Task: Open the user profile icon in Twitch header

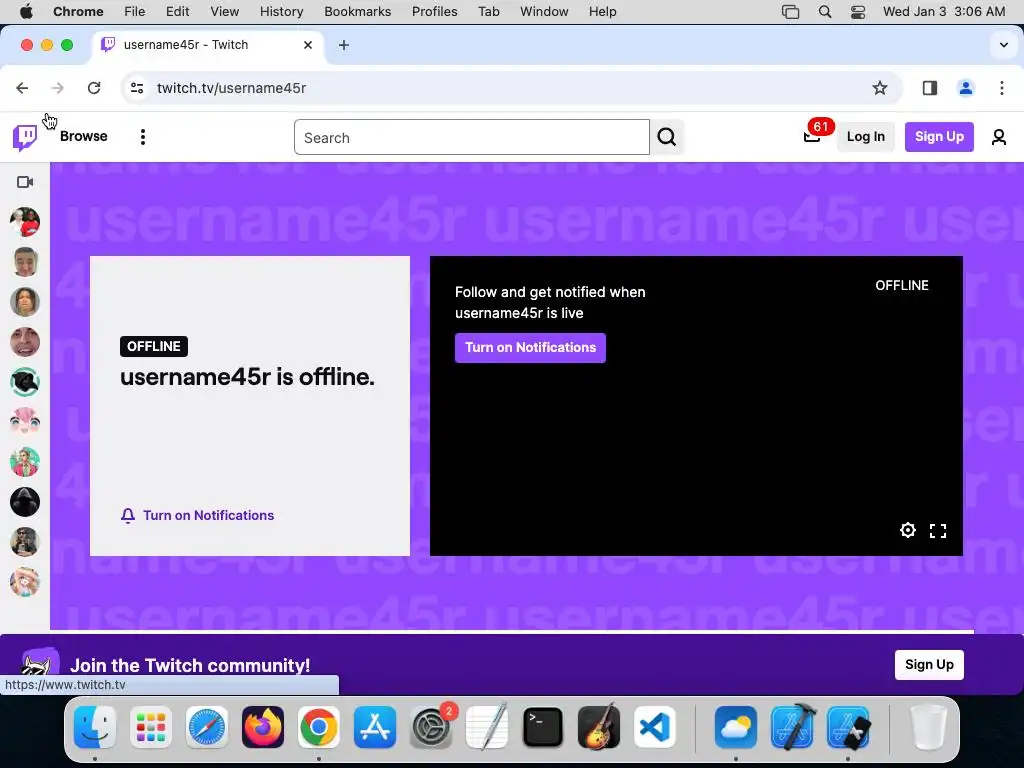Action: coord(999,137)
